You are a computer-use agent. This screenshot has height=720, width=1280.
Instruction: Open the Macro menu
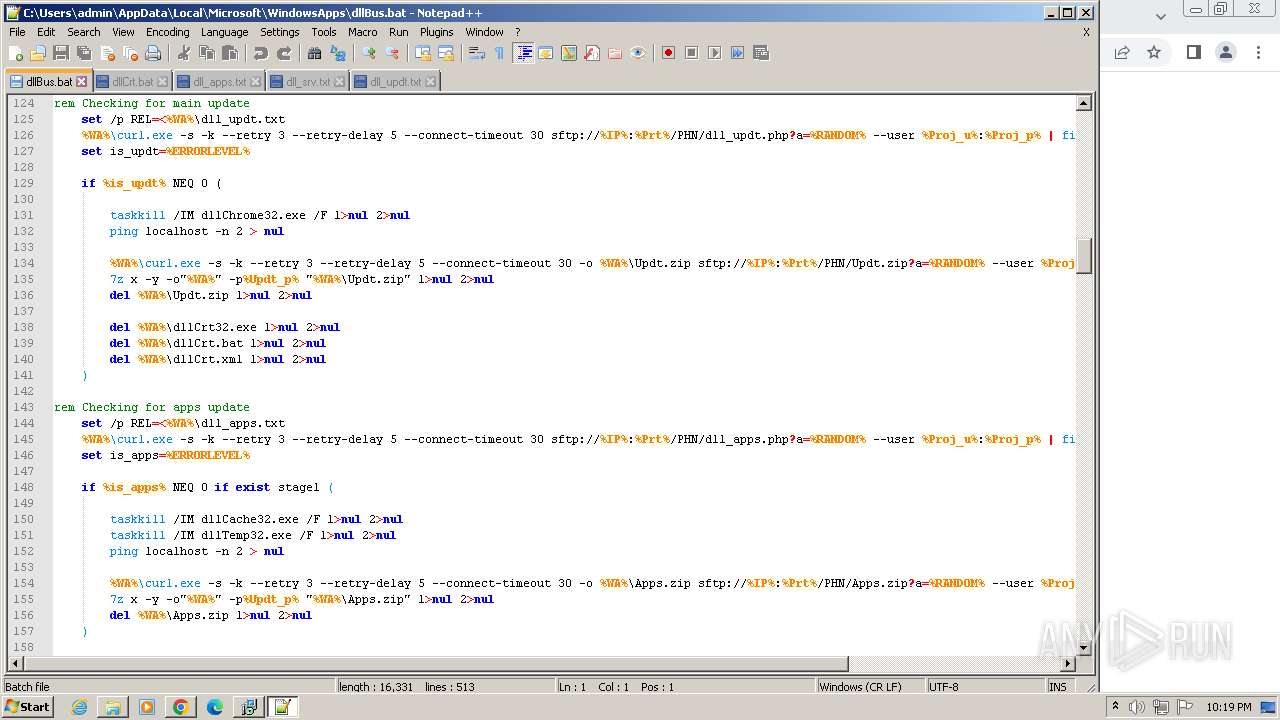[x=363, y=32]
